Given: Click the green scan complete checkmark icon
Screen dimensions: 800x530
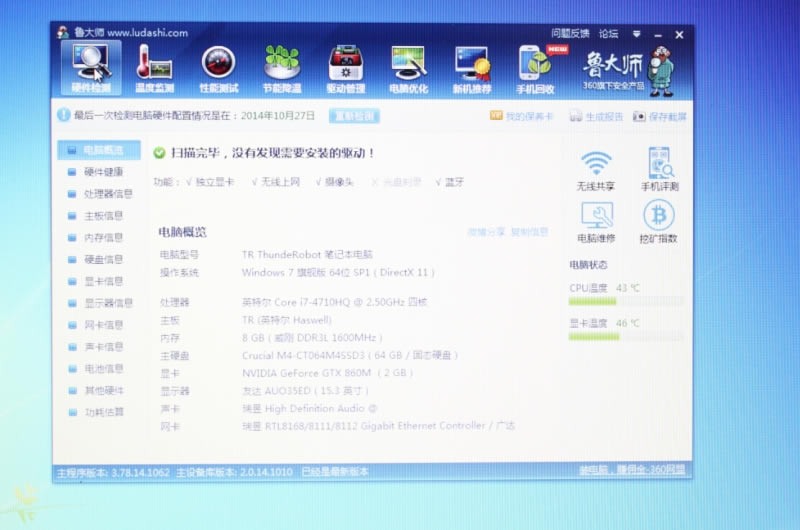Looking at the screenshot, I should tap(159, 153).
